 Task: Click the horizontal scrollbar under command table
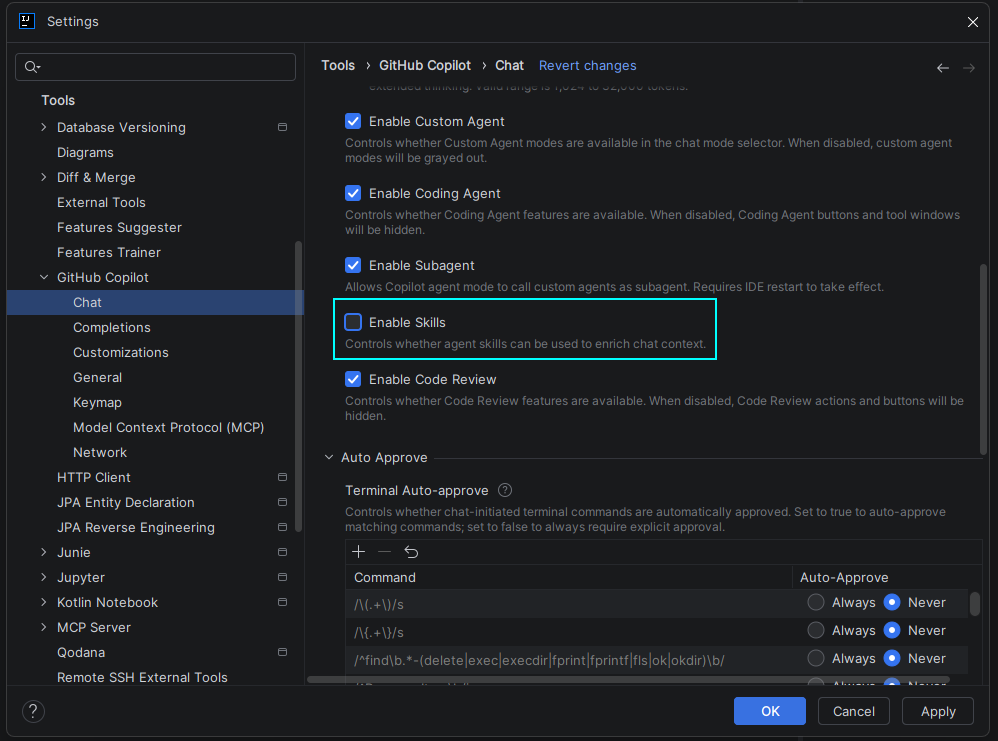pyautogui.click(x=628, y=679)
